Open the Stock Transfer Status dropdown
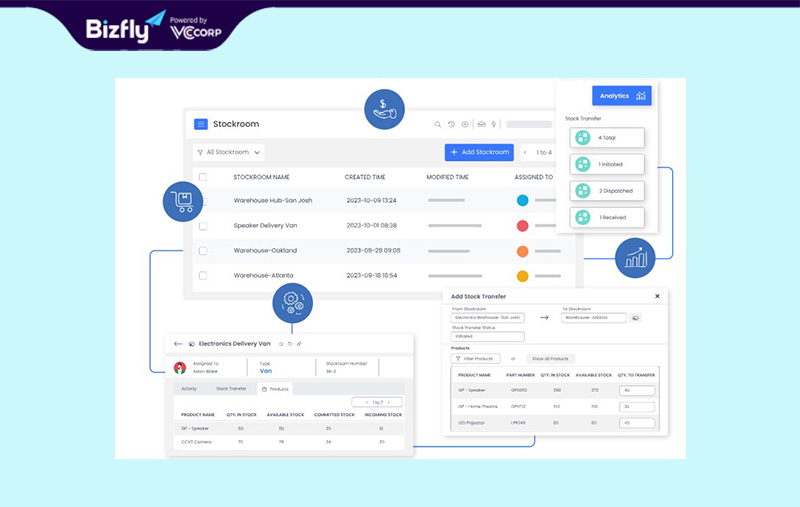This screenshot has width=800, height=507. point(486,337)
